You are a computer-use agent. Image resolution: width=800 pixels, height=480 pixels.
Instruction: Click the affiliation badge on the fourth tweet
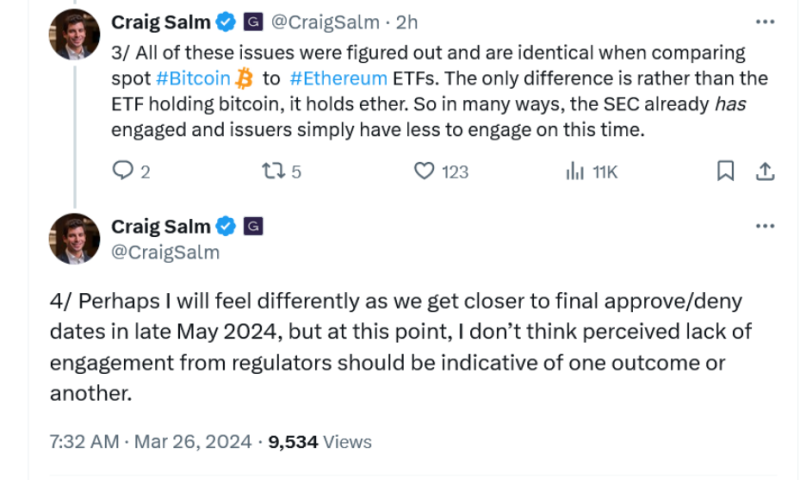pyautogui.click(x=254, y=227)
